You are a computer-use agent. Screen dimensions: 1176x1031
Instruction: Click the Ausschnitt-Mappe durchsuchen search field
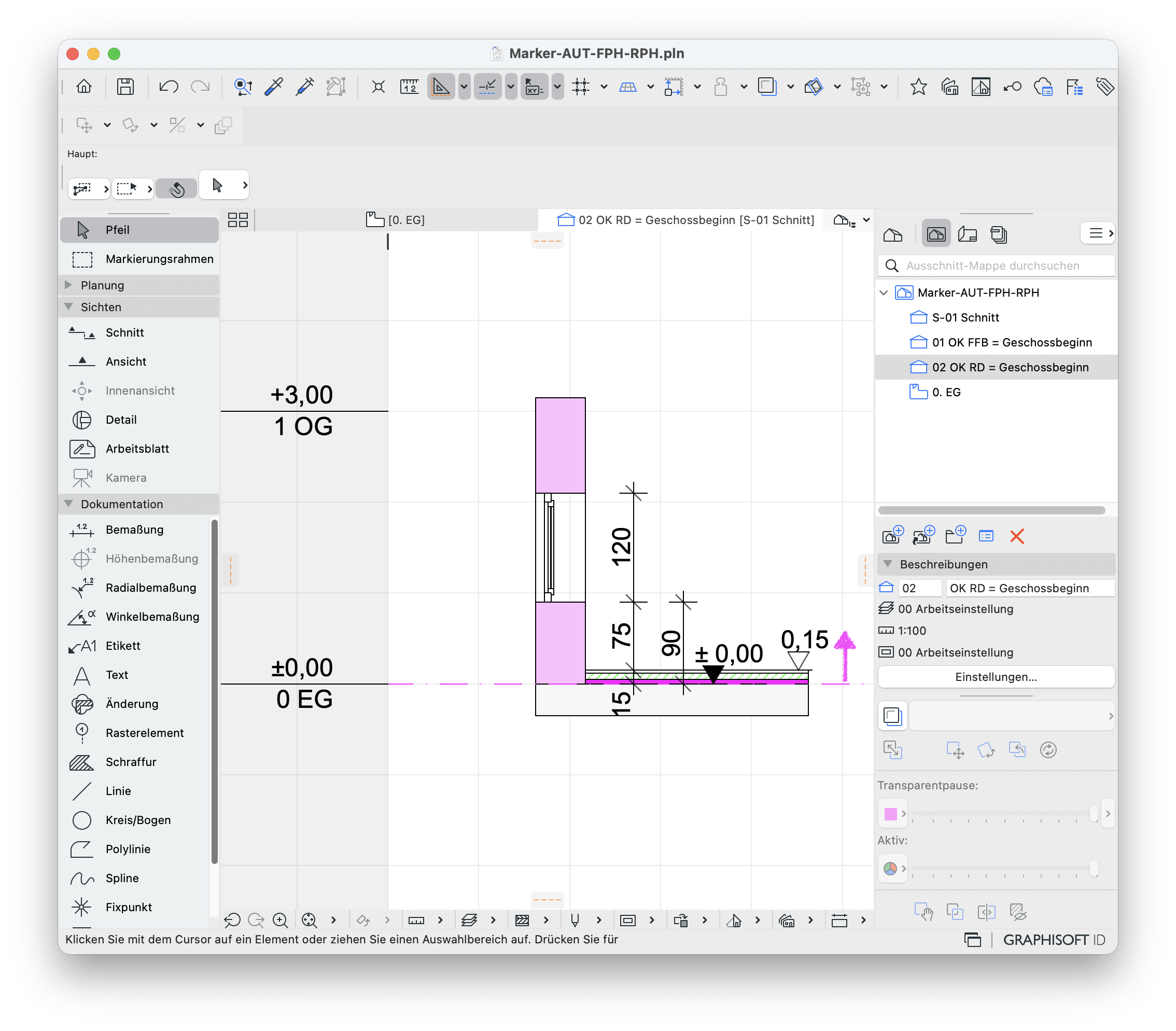[996, 265]
